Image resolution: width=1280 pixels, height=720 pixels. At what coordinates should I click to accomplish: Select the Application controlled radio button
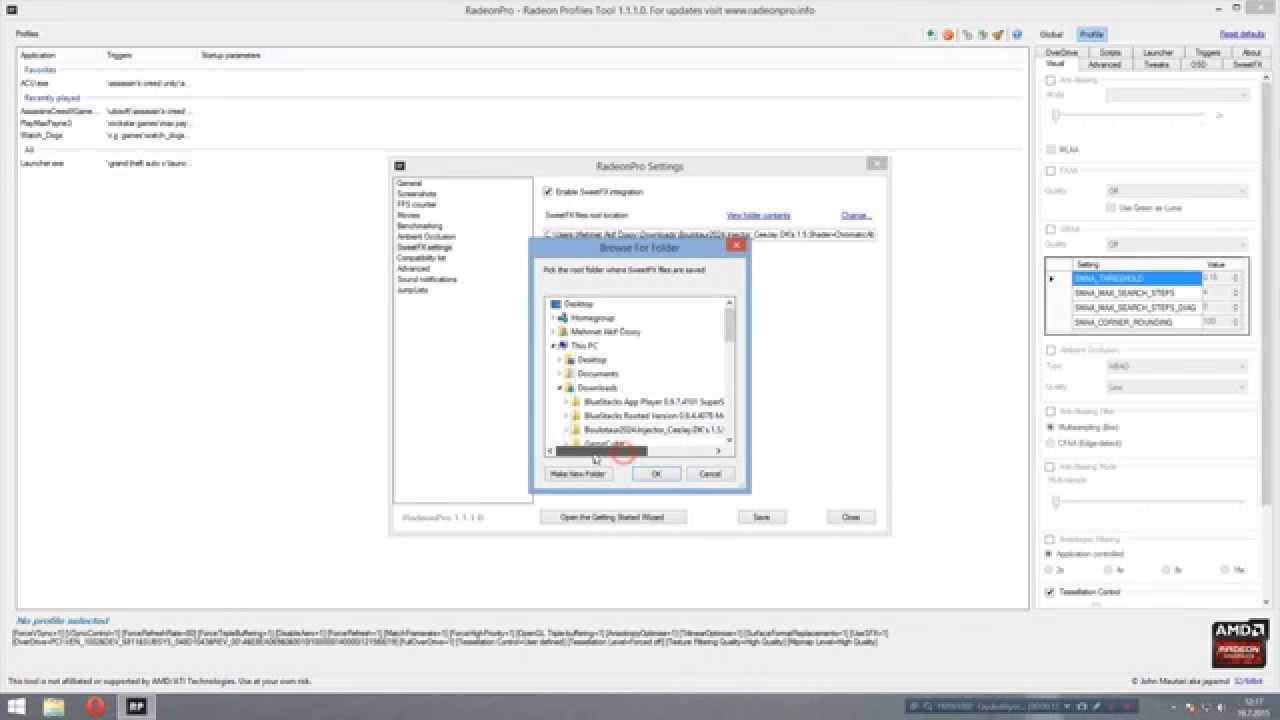[1049, 553]
